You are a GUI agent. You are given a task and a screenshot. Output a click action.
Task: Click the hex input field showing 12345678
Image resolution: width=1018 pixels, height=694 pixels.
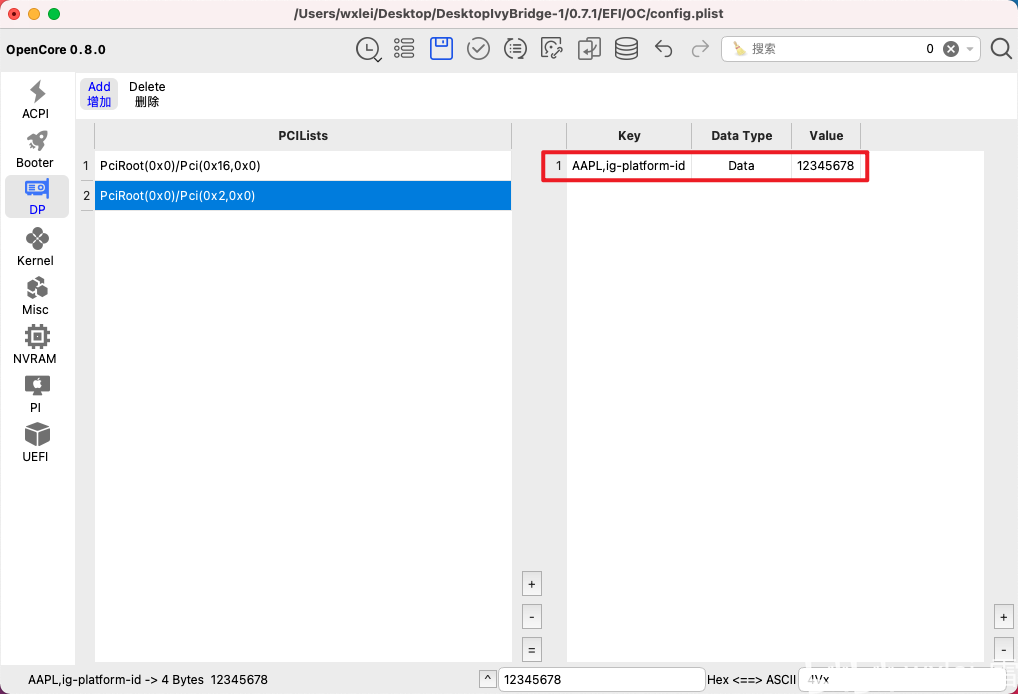602,680
